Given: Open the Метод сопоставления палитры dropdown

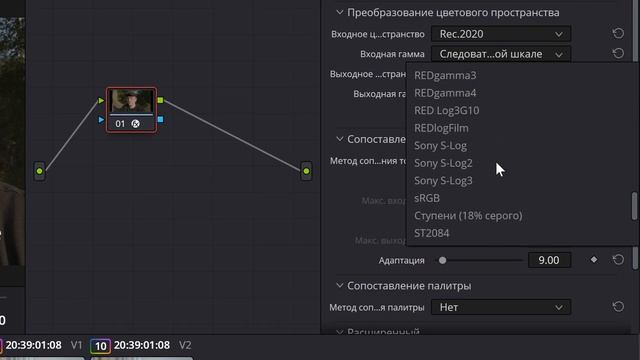Looking at the screenshot, I should pyautogui.click(x=501, y=307).
